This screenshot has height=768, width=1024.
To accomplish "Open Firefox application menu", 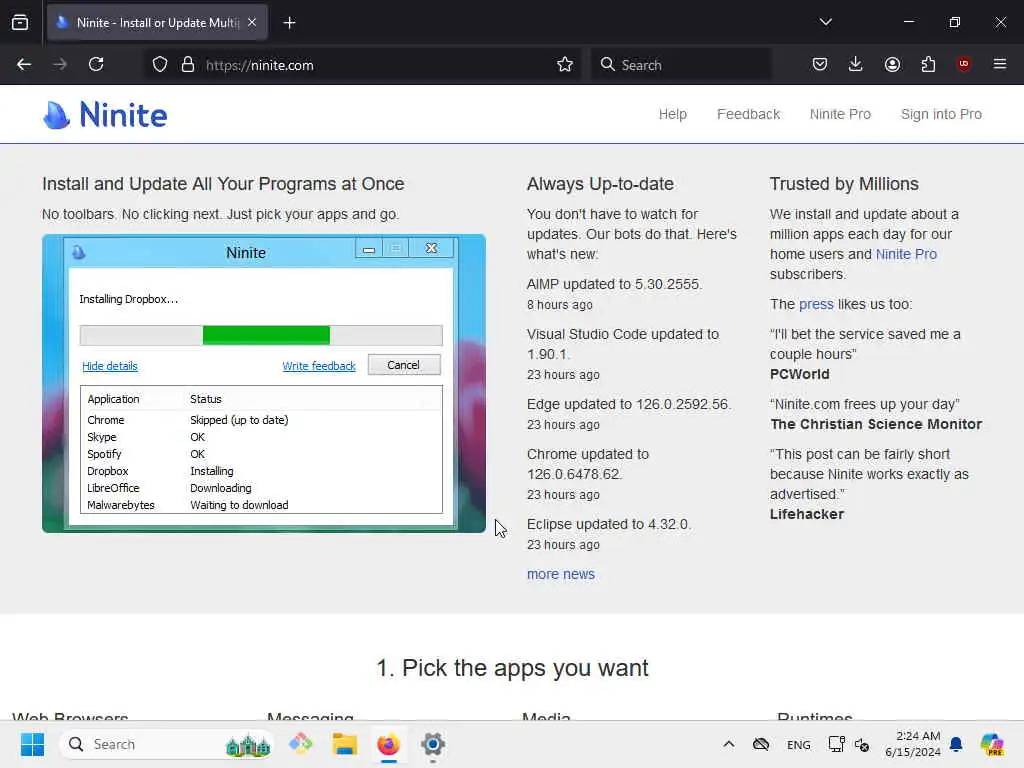I will click(1000, 65).
